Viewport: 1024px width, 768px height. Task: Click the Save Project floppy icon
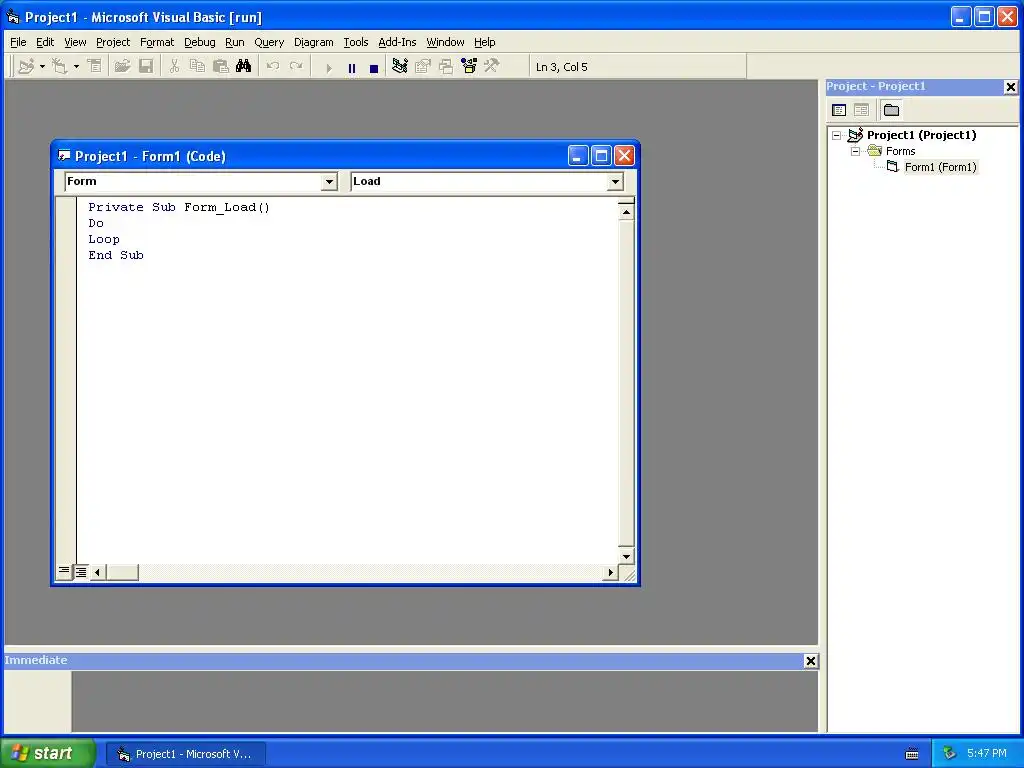[x=146, y=67]
